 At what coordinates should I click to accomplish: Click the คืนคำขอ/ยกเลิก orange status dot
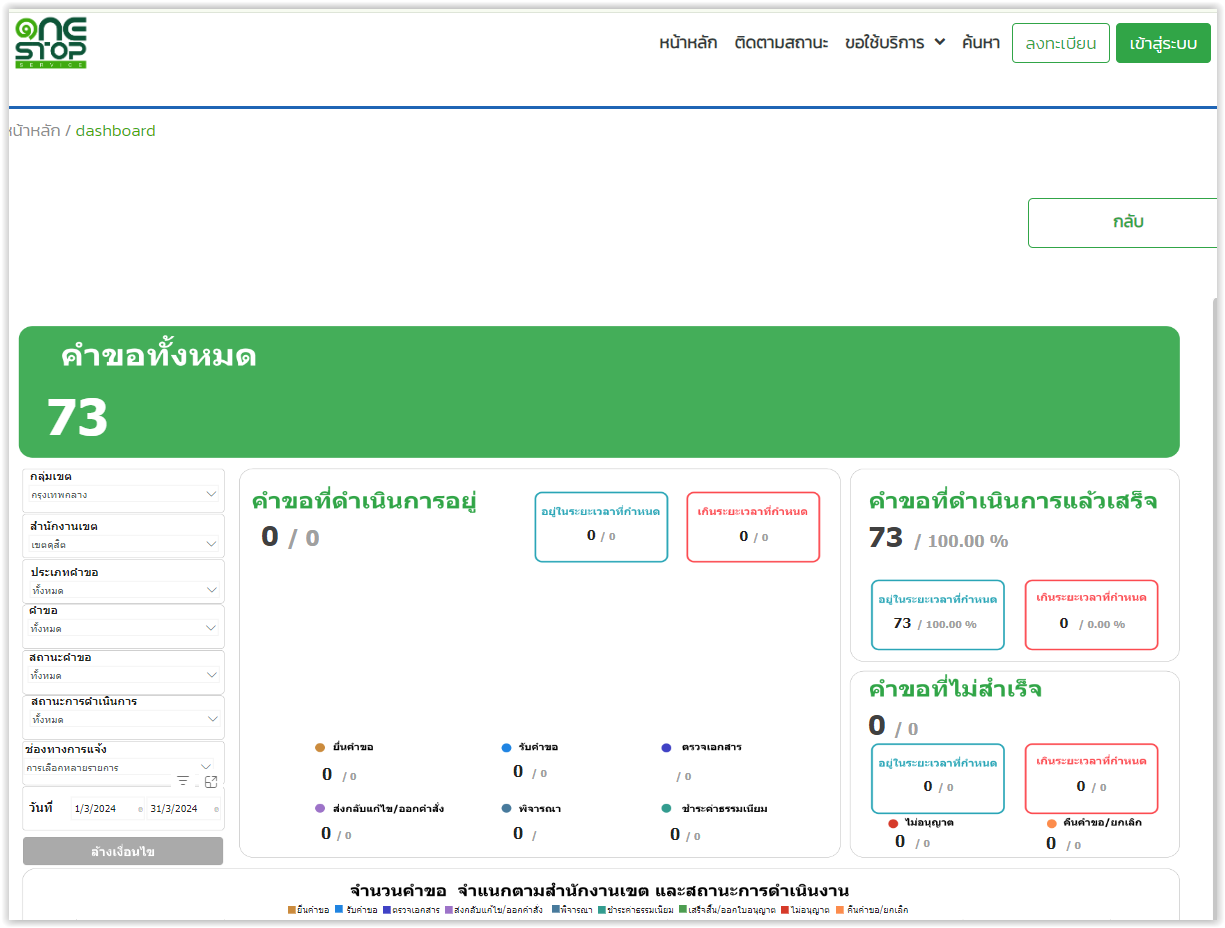coord(1051,823)
